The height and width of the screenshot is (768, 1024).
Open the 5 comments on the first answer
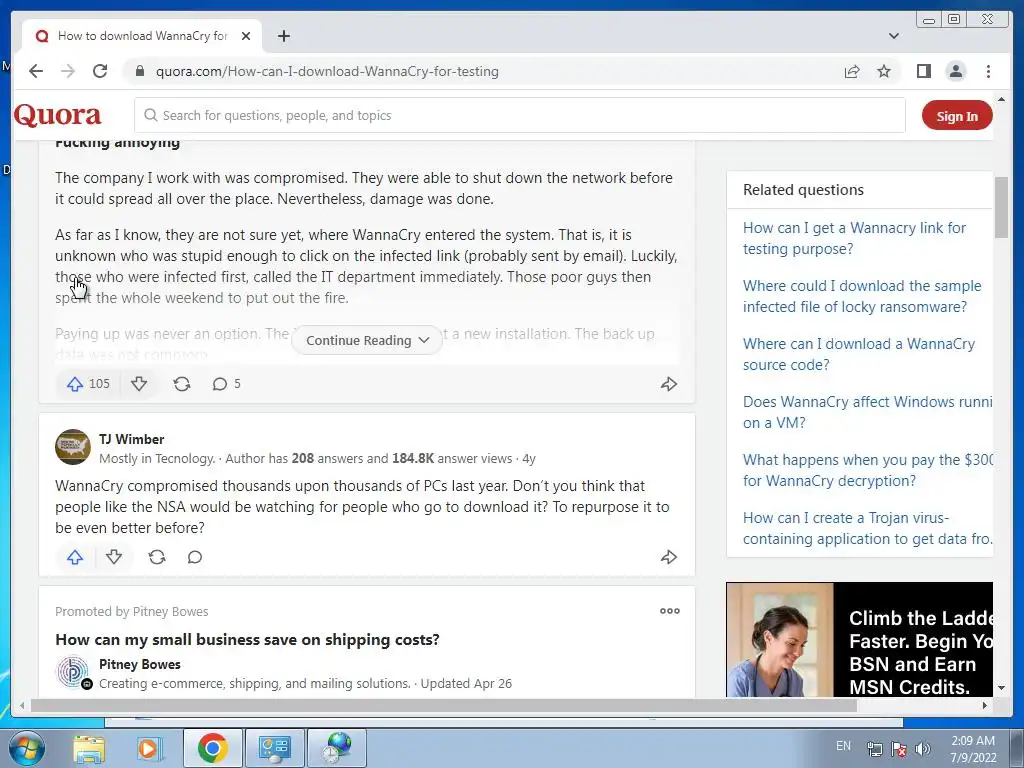click(x=227, y=384)
